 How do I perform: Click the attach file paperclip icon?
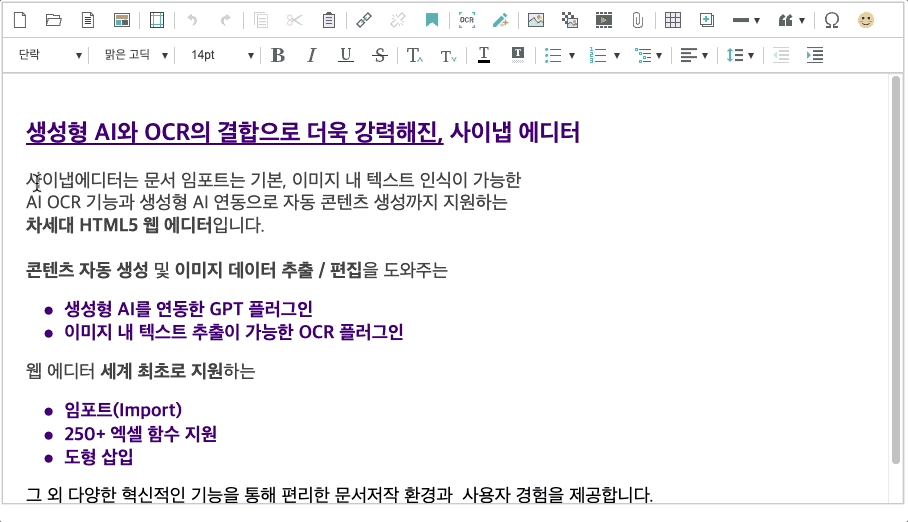(637, 19)
